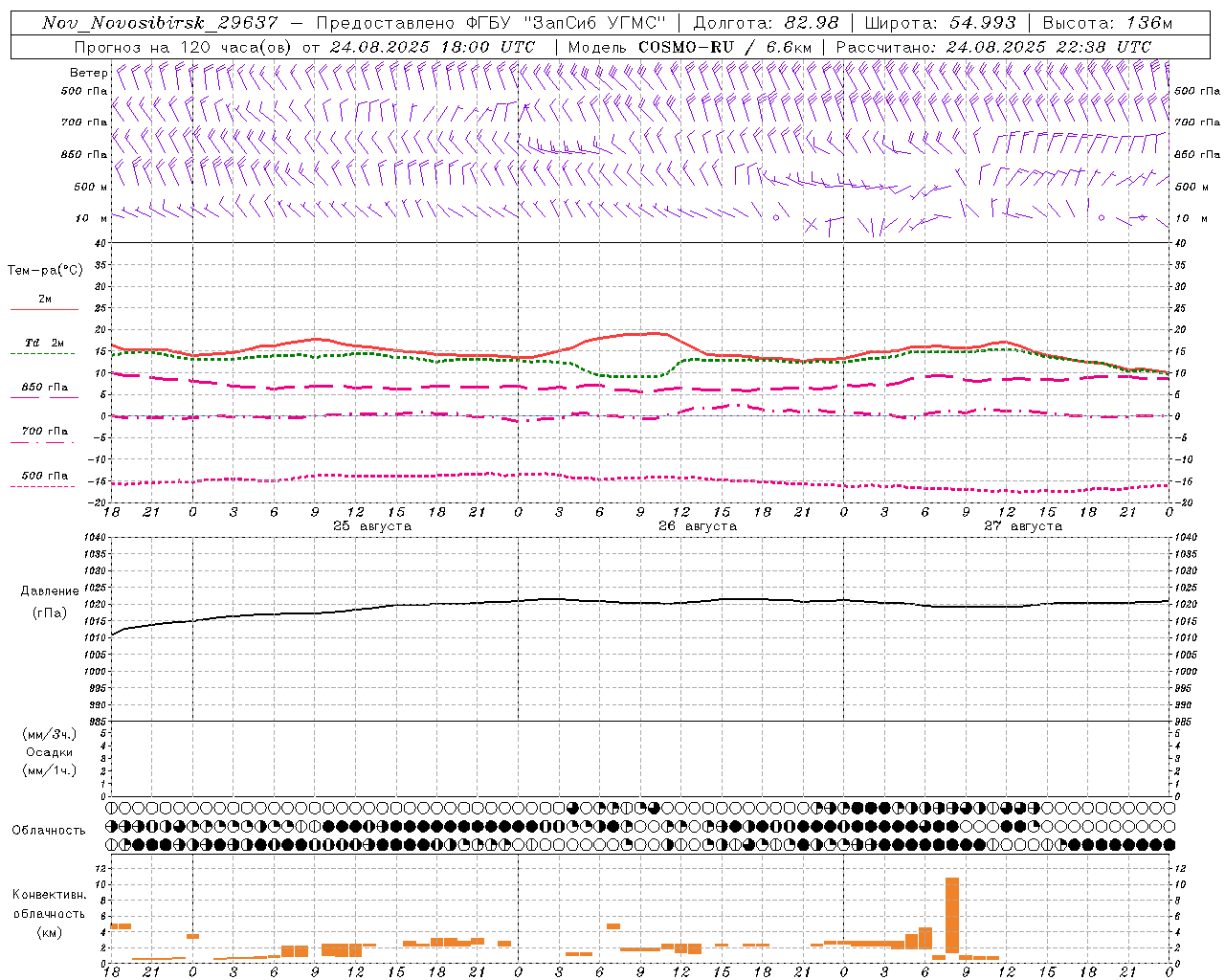
Task: Click the 'Td 2м' dew point legend label
Action: pos(44,343)
